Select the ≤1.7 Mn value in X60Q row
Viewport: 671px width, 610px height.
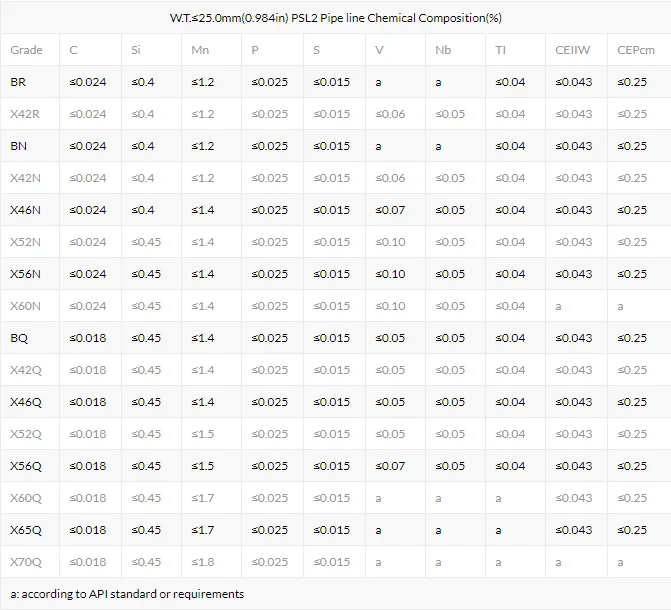pos(203,498)
